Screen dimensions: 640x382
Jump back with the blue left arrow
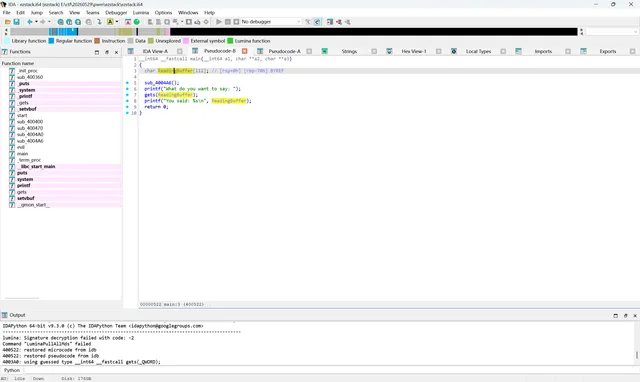pos(30,22)
